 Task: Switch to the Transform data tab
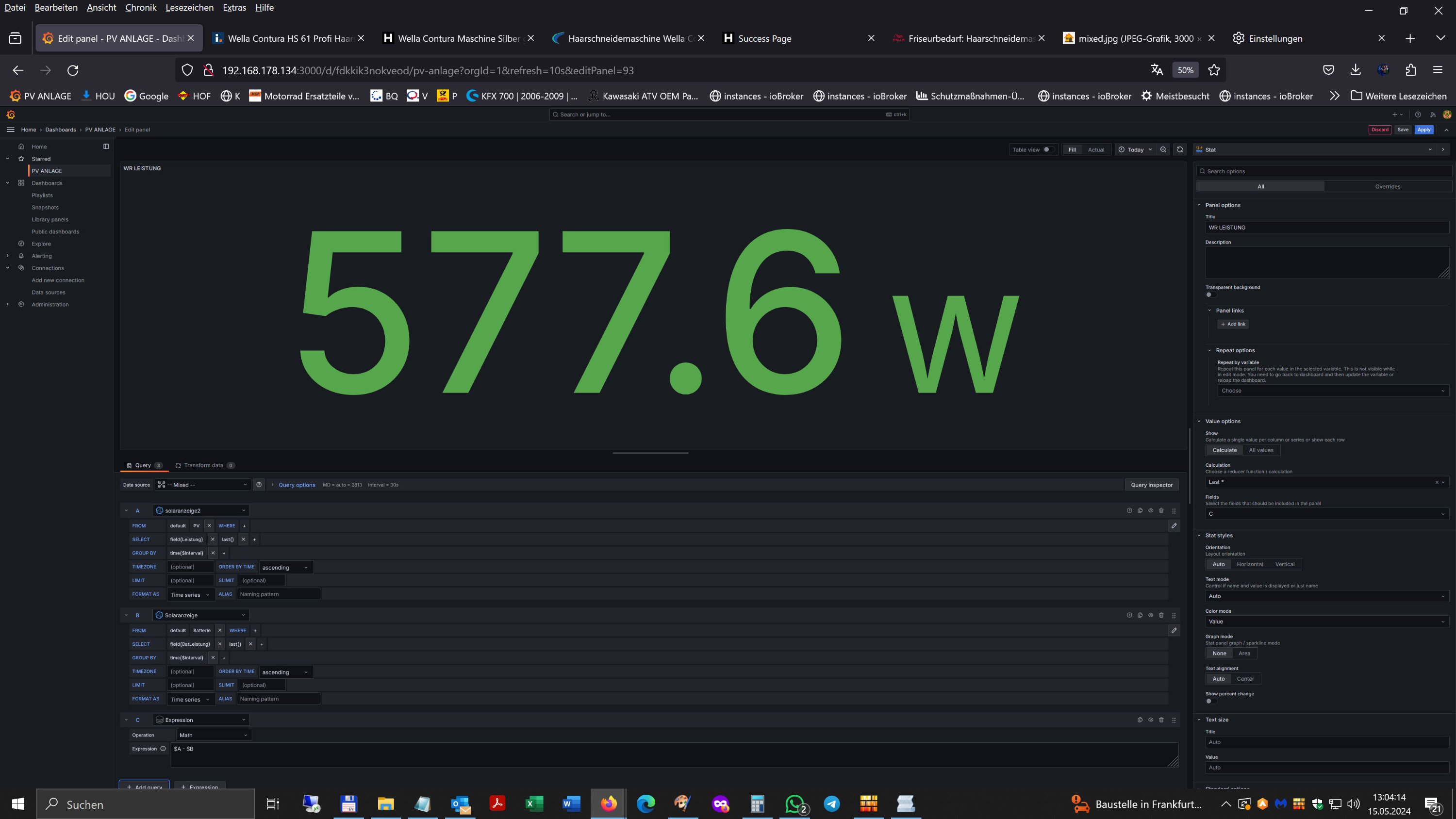(203, 465)
